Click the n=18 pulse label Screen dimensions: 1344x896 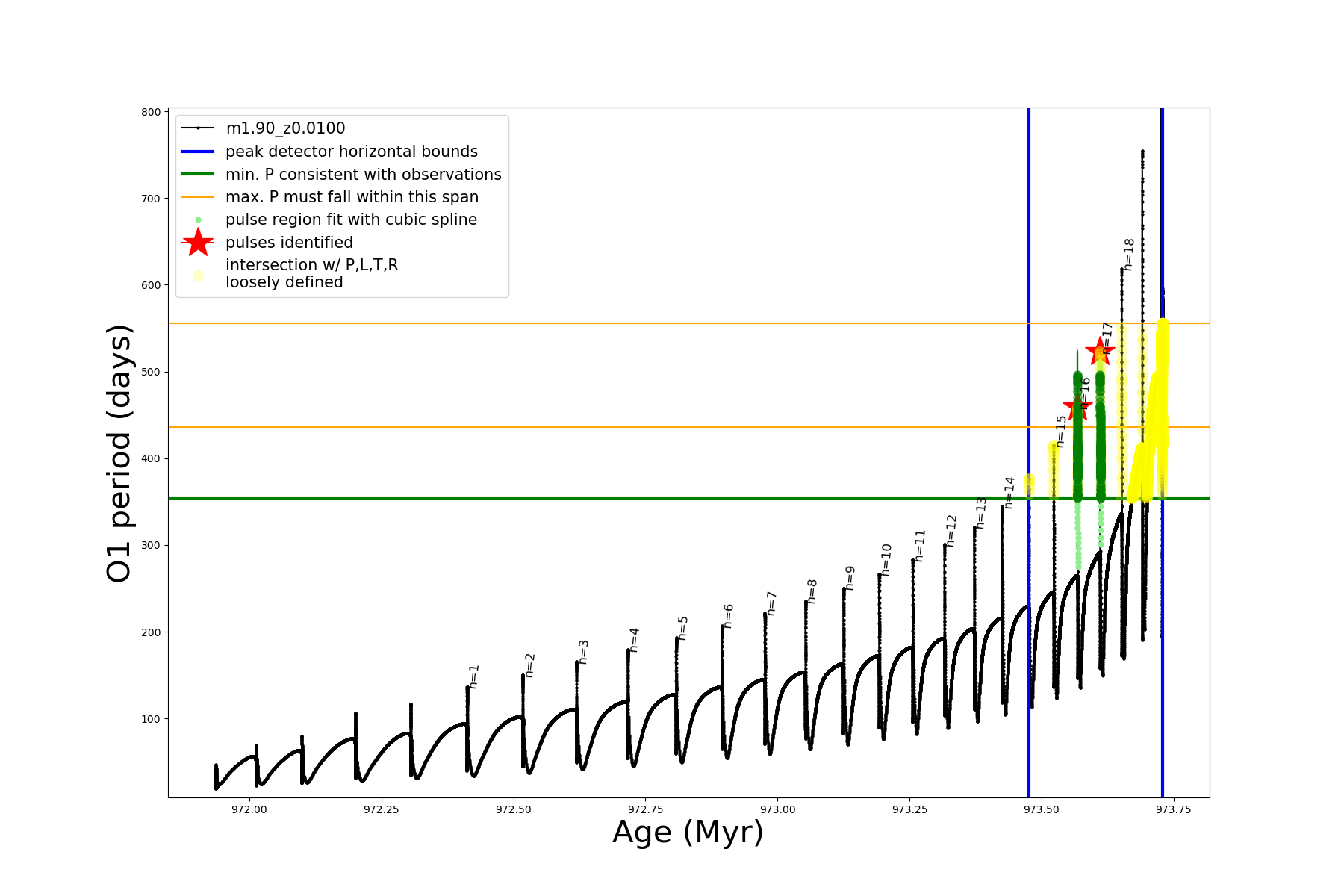click(x=1129, y=255)
